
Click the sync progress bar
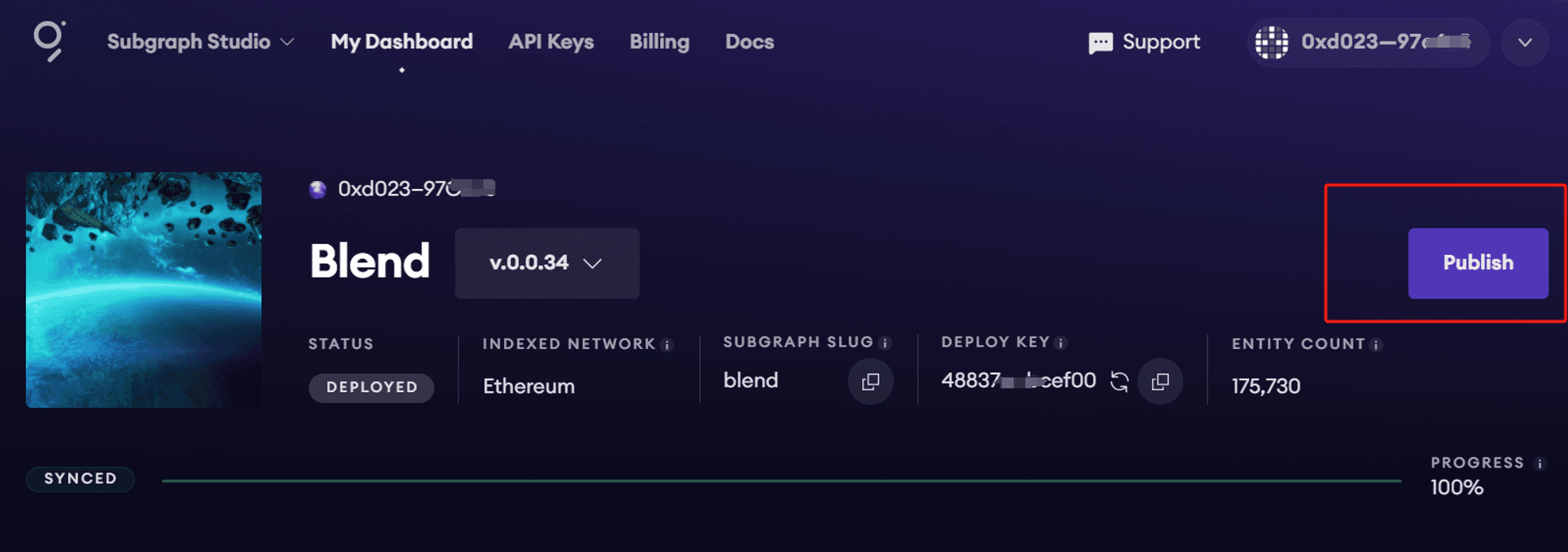point(781,481)
